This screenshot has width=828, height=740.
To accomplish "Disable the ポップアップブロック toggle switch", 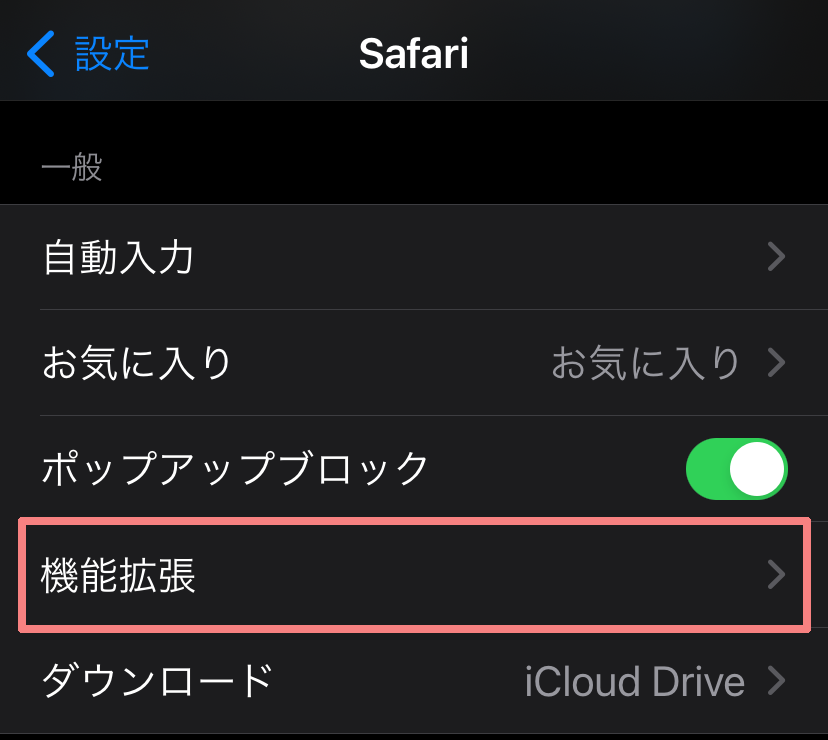I will pyautogui.click(x=736, y=468).
